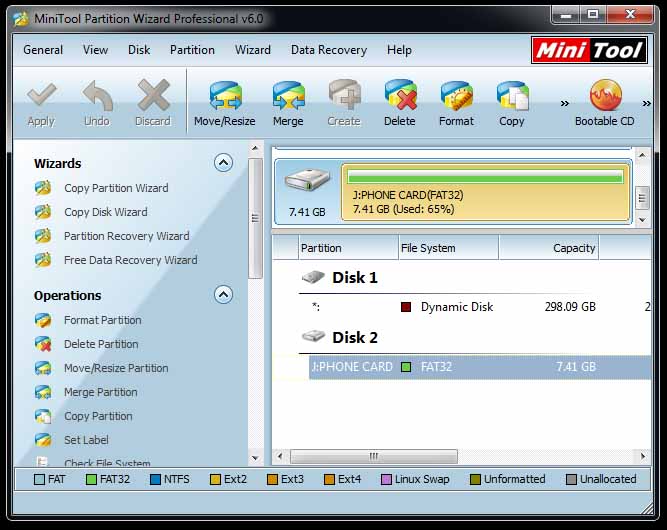Click the Apply checkmark icon
The image size is (667, 530).
point(42,94)
